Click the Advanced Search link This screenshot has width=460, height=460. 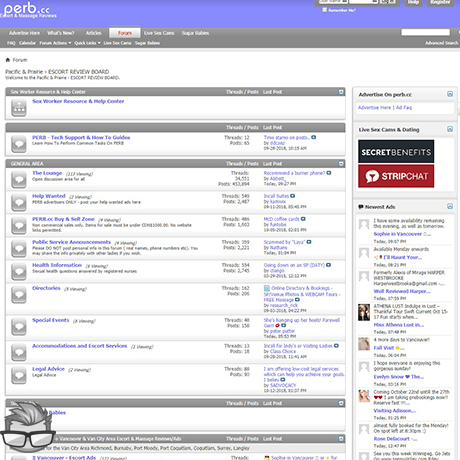pyautogui.click(x=441, y=43)
